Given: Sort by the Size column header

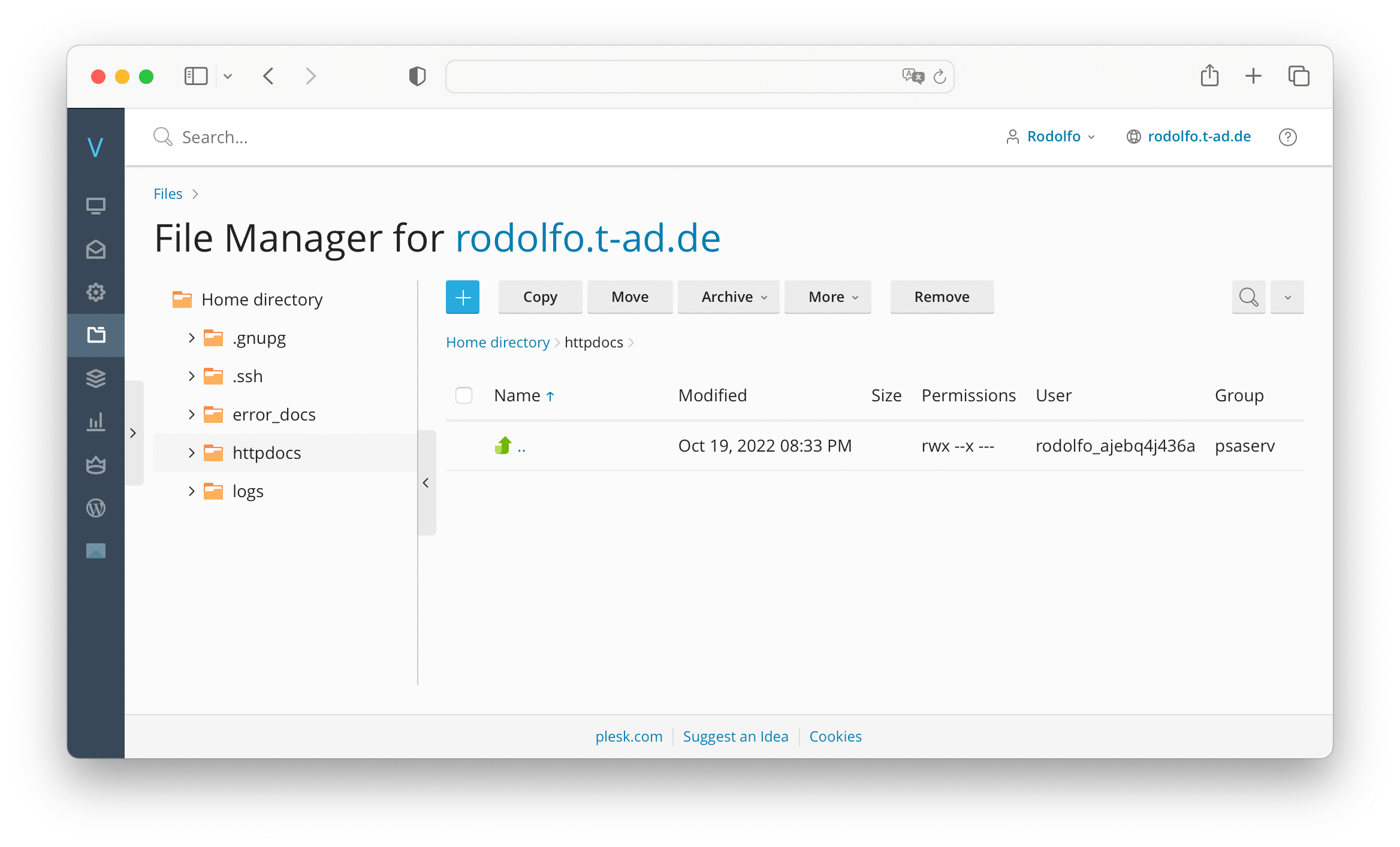Looking at the screenshot, I should [886, 395].
